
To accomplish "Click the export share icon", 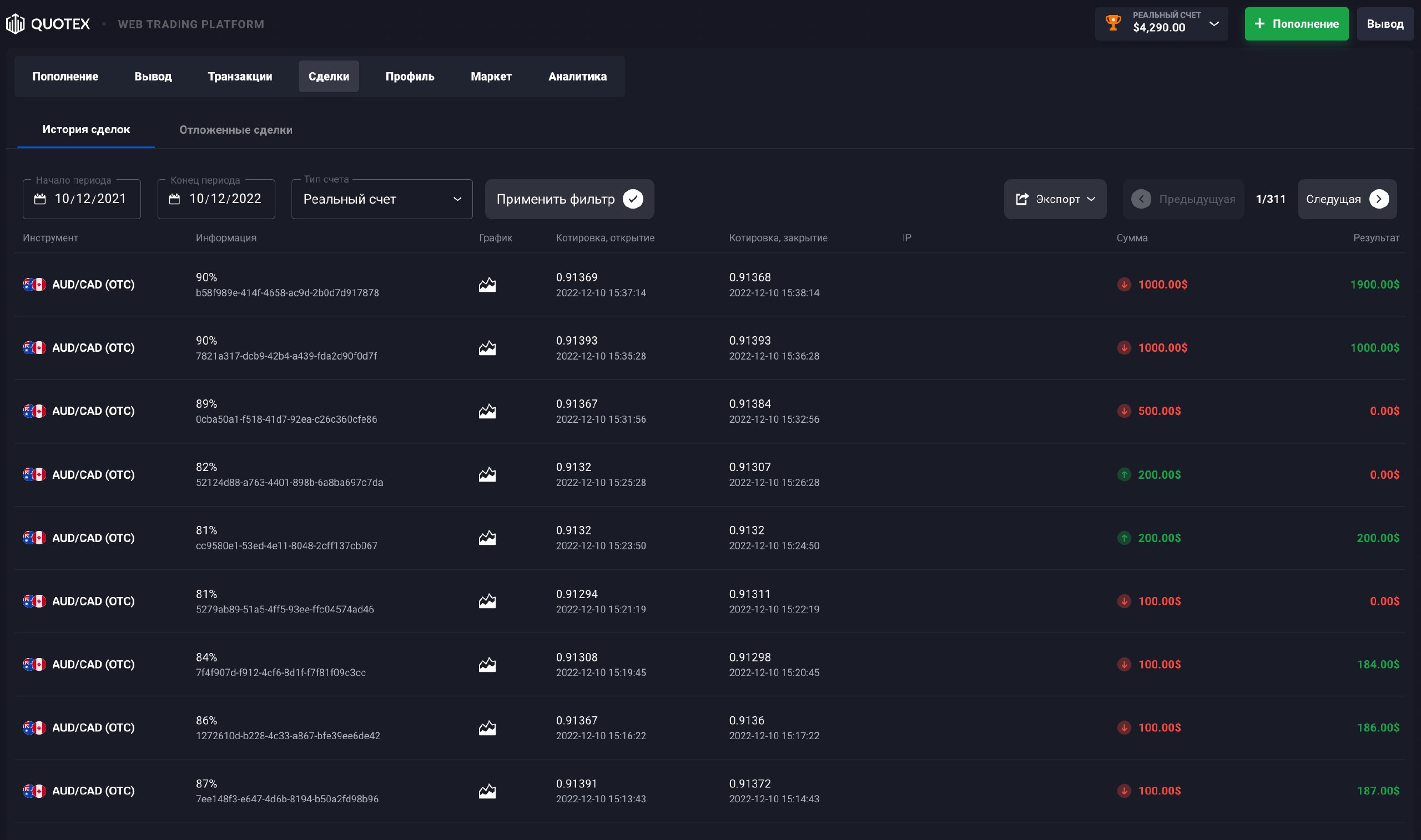I will pos(1022,199).
